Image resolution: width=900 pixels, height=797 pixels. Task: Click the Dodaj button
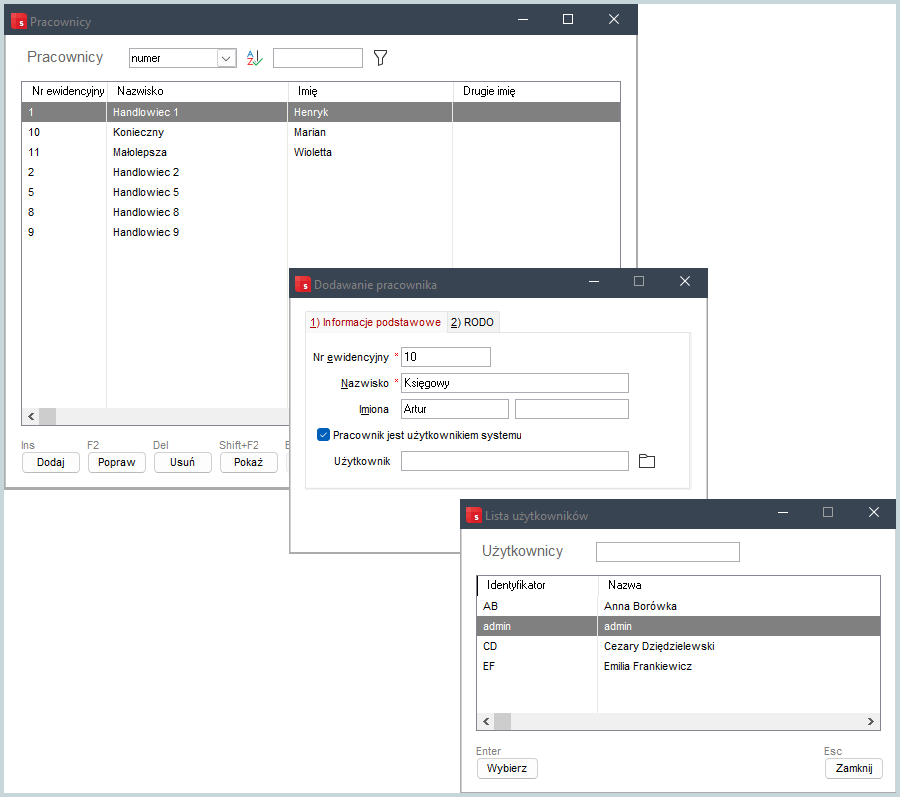[x=51, y=462]
